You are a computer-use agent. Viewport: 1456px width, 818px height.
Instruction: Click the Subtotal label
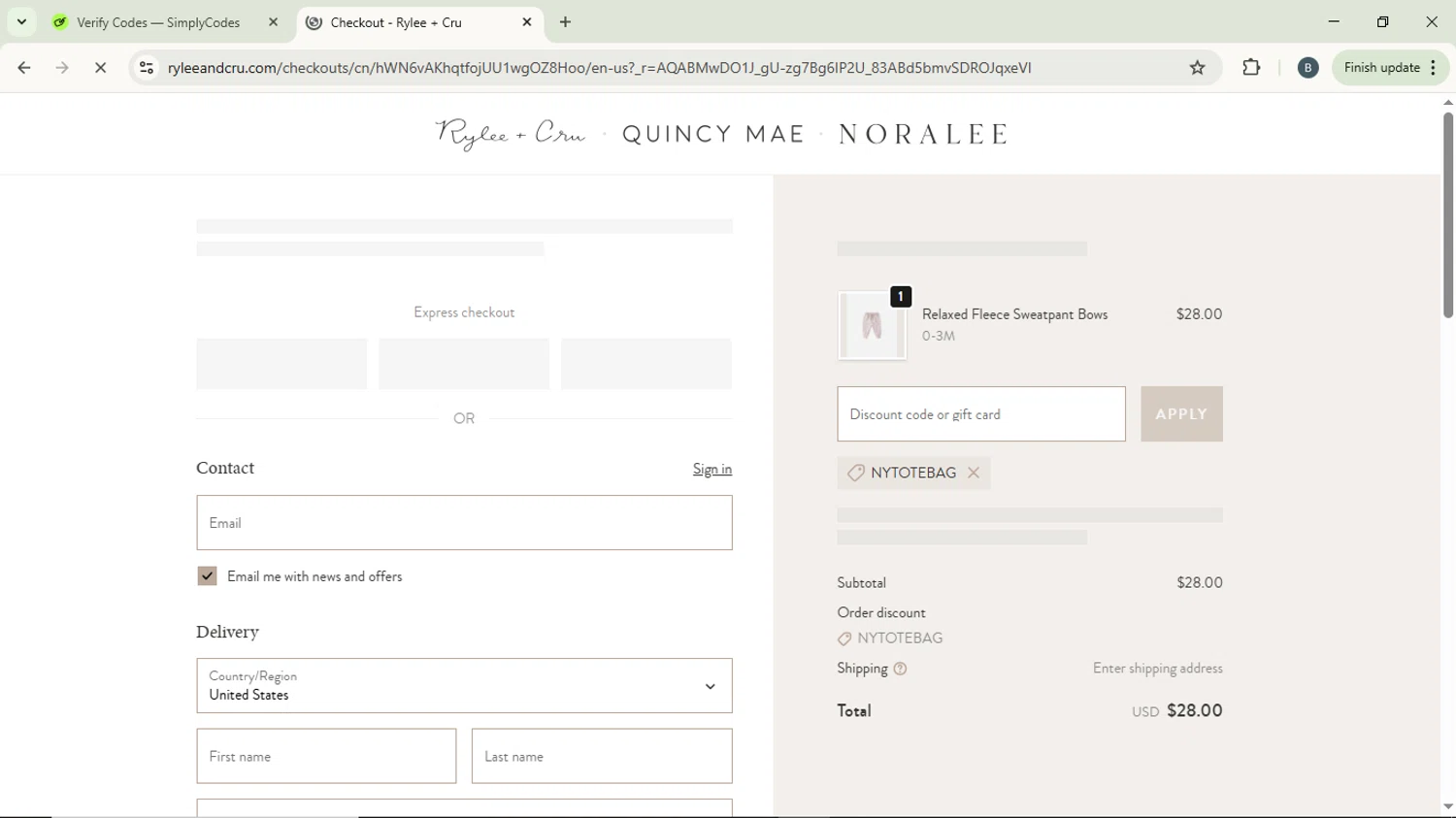pyautogui.click(x=861, y=583)
